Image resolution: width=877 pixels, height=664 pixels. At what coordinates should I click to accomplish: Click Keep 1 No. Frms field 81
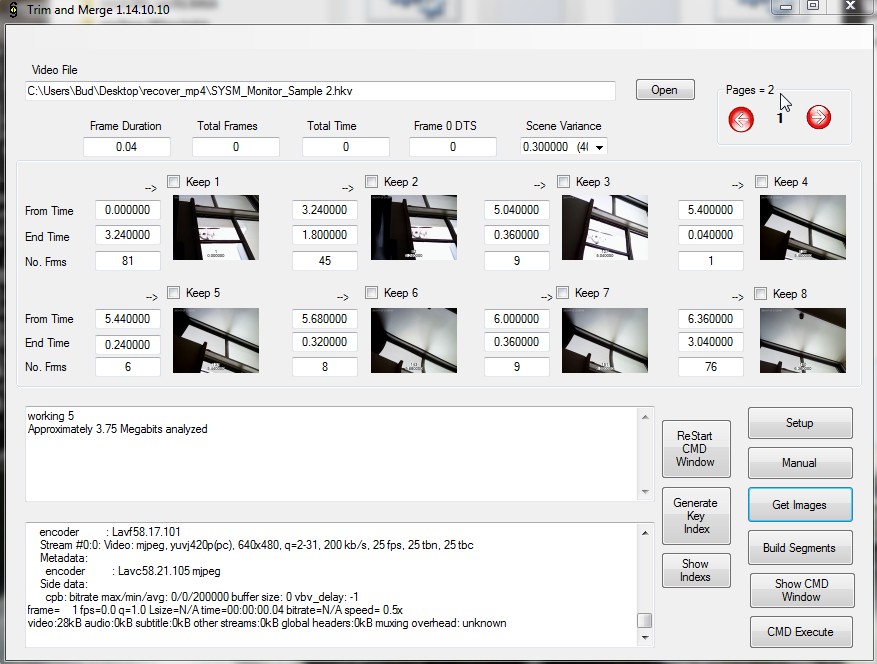coord(128,261)
